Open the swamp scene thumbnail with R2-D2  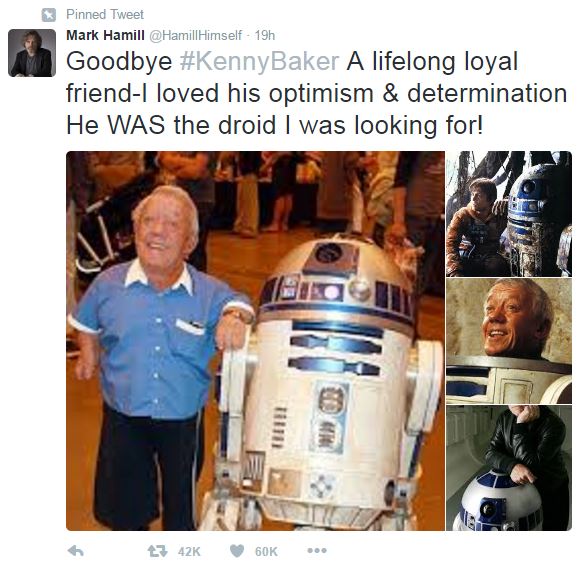click(509, 214)
